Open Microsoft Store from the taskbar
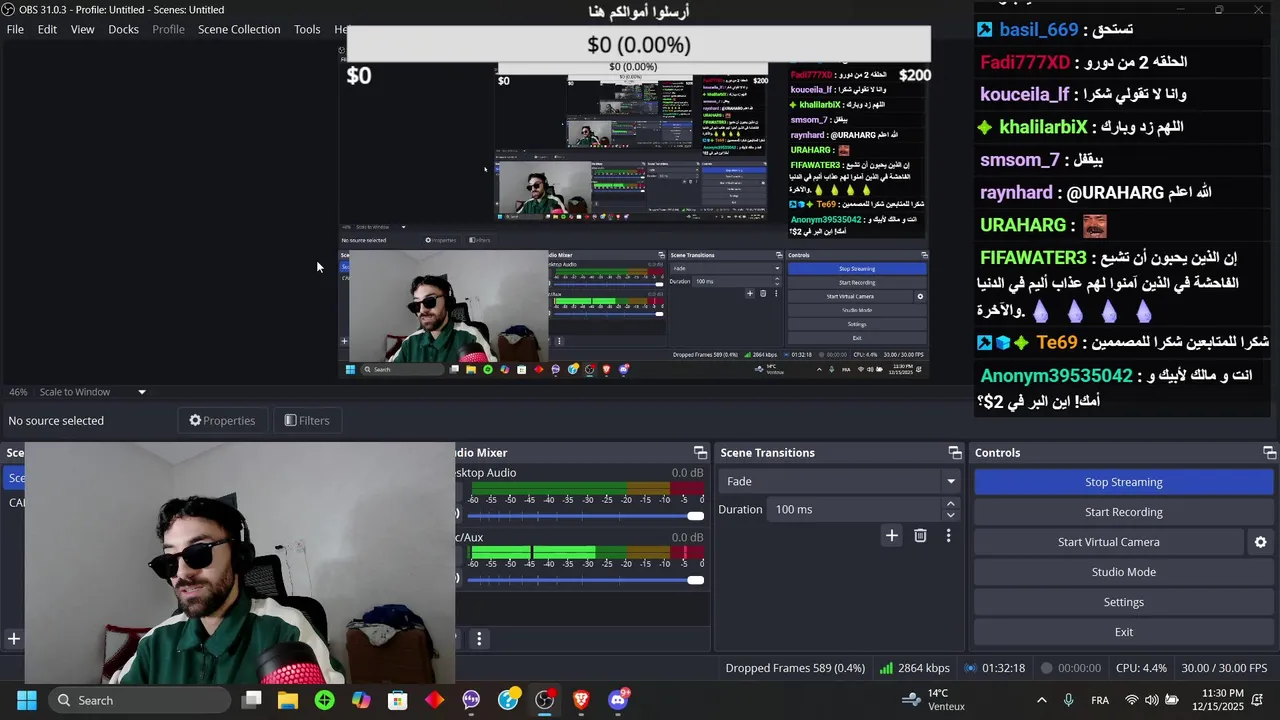The width and height of the screenshot is (1280, 720). 398,700
